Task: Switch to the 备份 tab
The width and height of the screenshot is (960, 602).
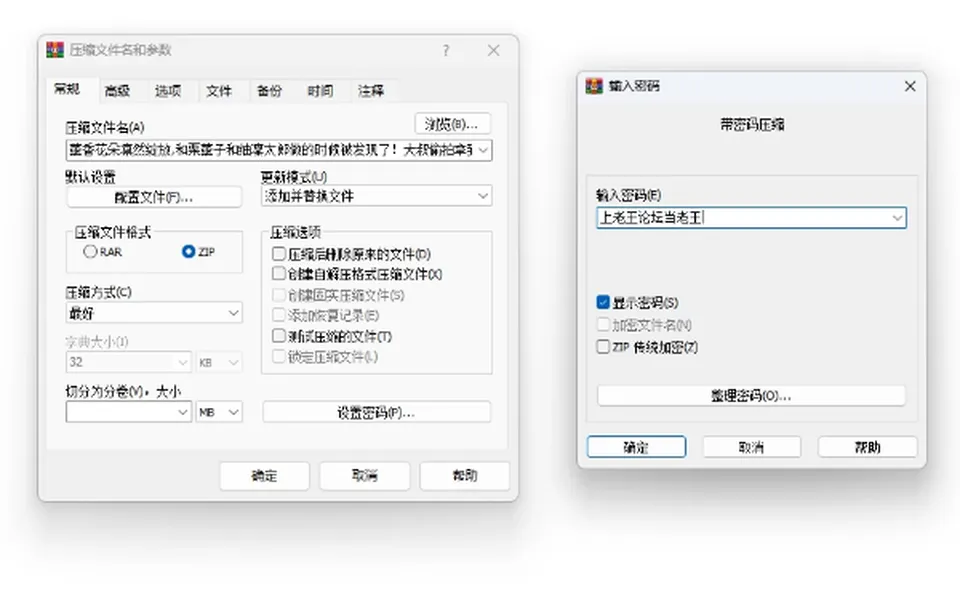Action: coord(269,91)
